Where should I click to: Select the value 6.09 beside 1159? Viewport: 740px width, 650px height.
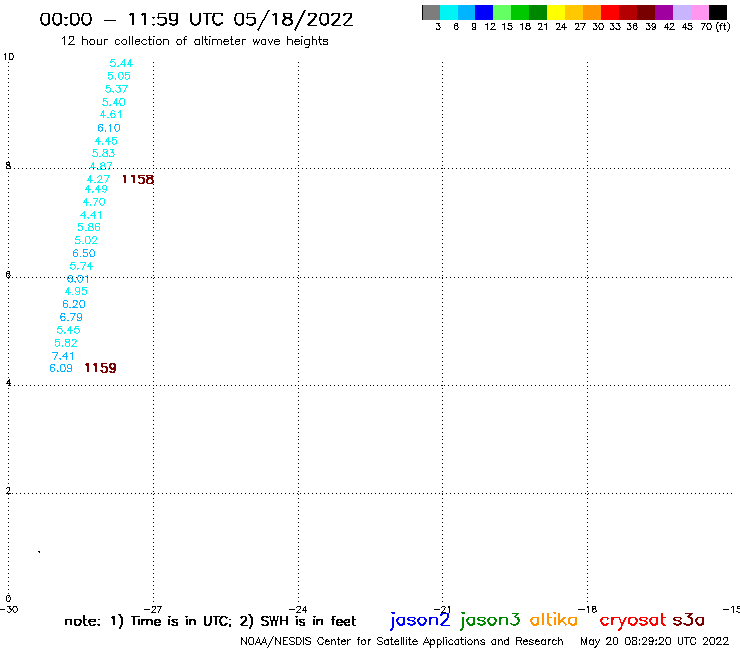click(61, 368)
